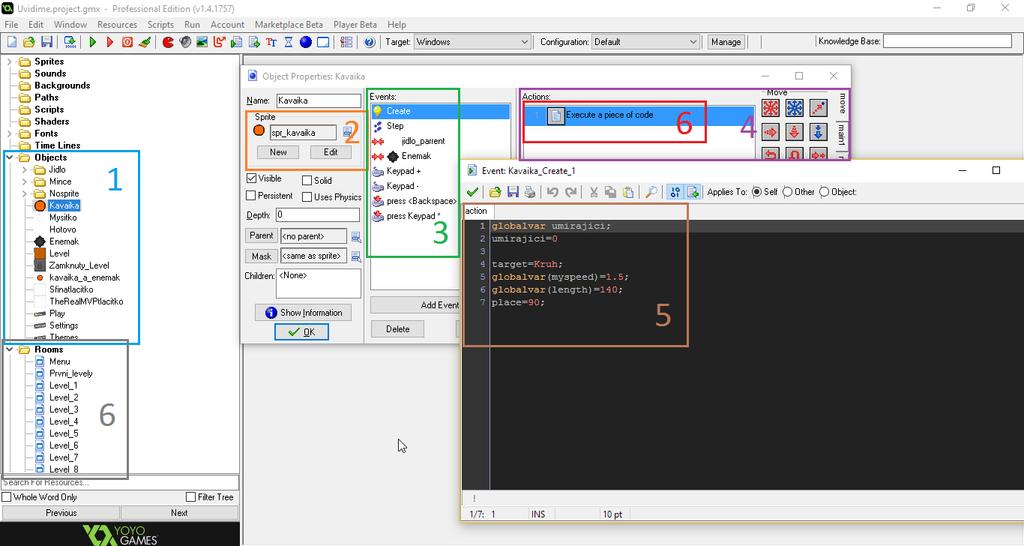Select the Set Gravity action icon
The image size is (1024, 546).
click(818, 132)
